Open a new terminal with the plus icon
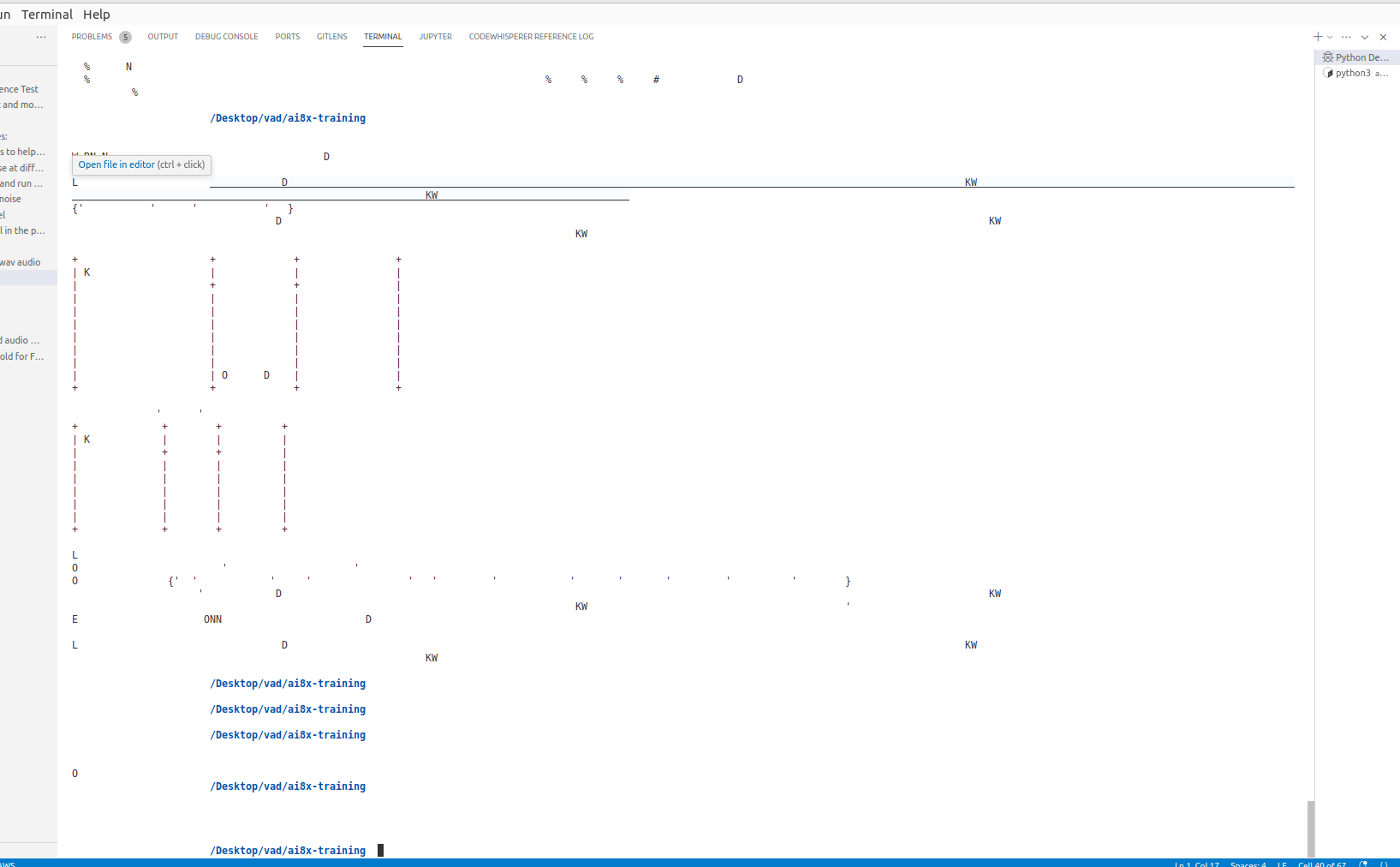The image size is (1400, 867). click(1317, 37)
